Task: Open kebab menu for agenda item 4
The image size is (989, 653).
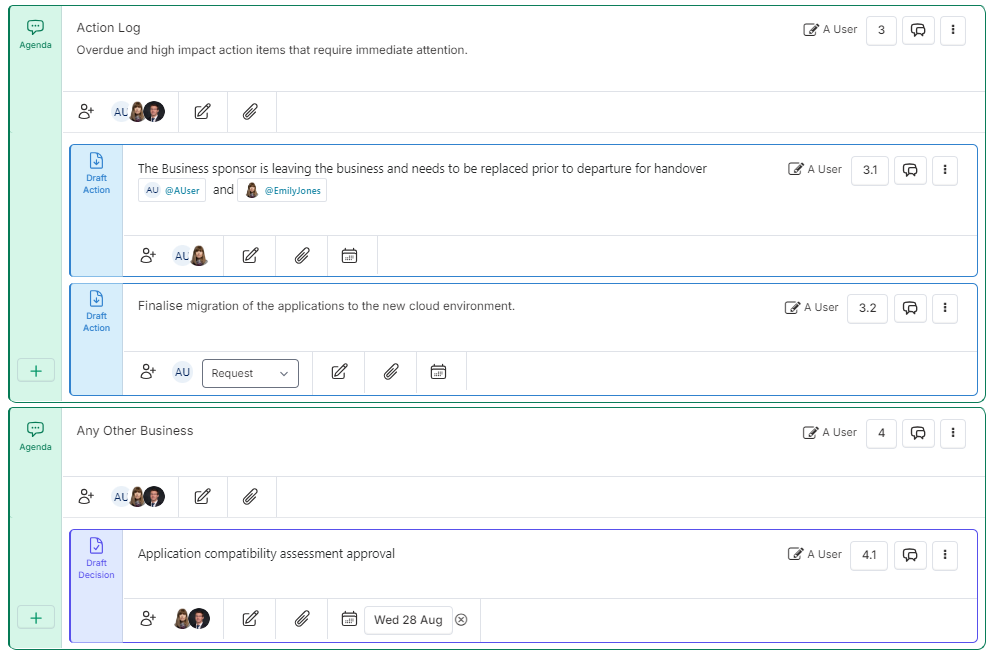Action: (952, 433)
